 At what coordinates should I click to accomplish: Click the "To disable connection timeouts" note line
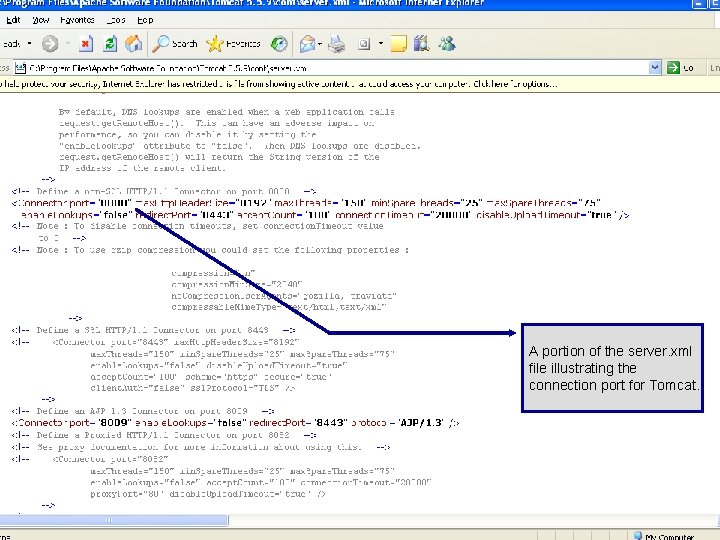[x=197, y=226]
